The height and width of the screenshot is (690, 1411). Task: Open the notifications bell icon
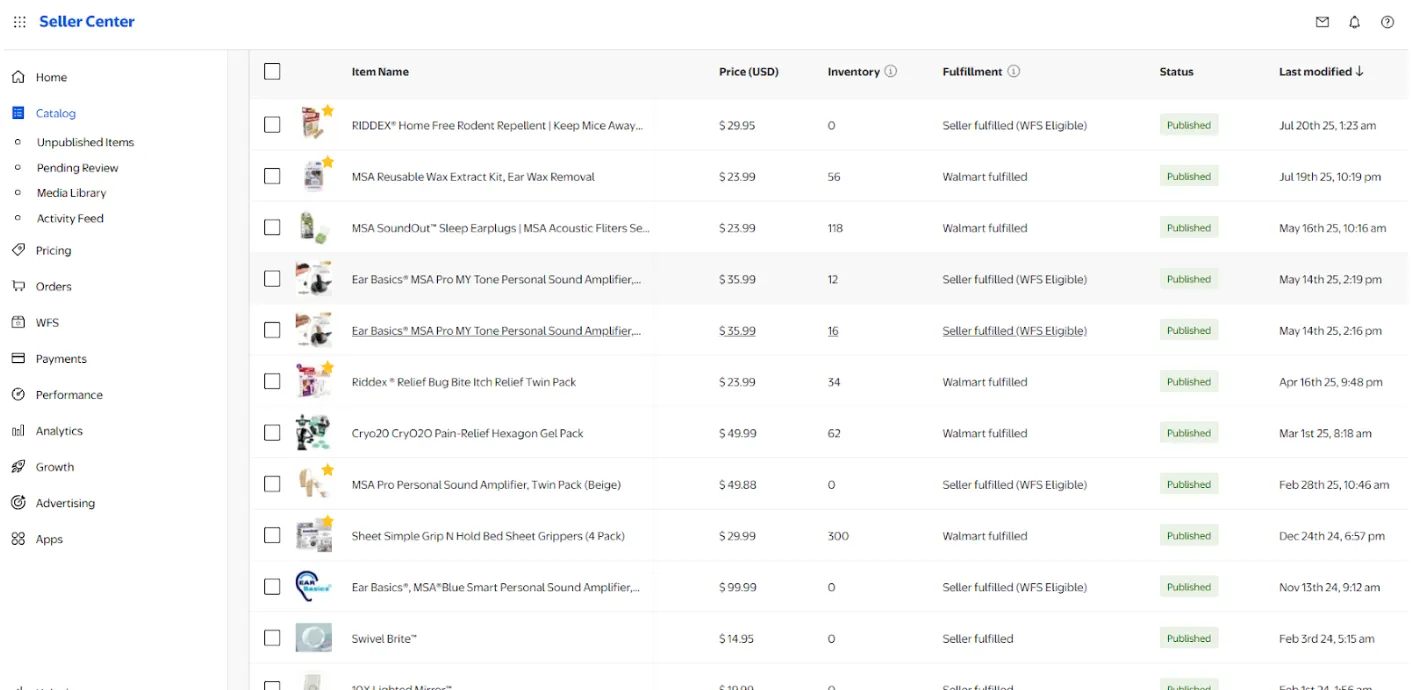[1354, 22]
